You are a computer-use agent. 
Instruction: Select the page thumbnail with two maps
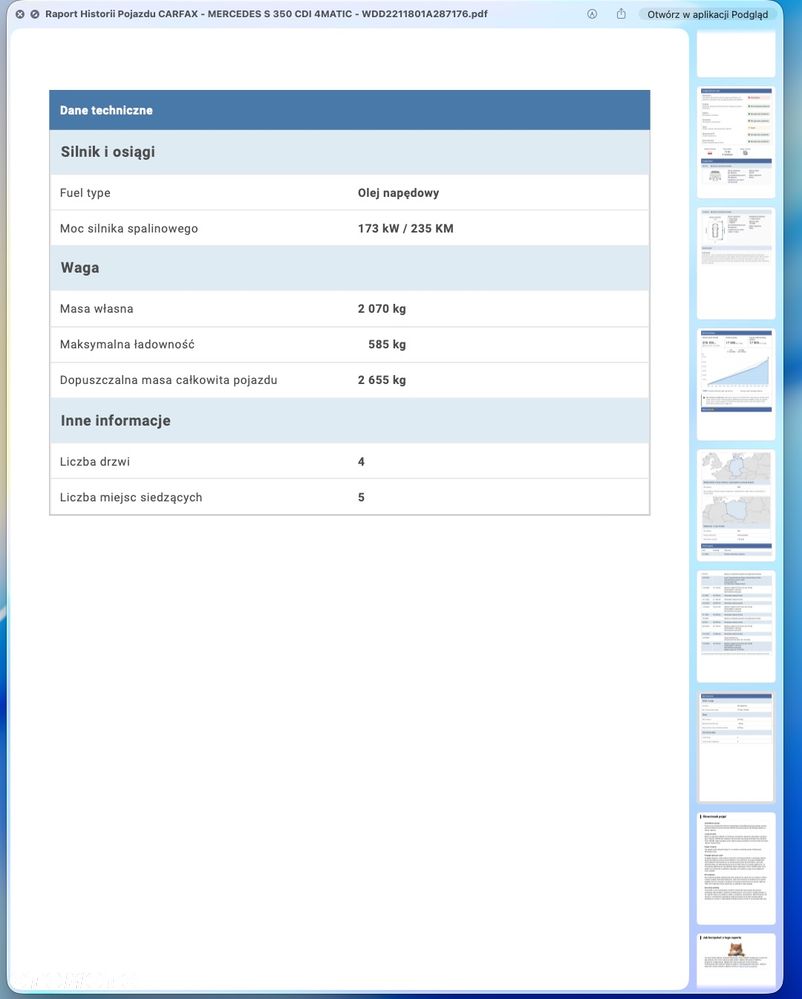[736, 505]
